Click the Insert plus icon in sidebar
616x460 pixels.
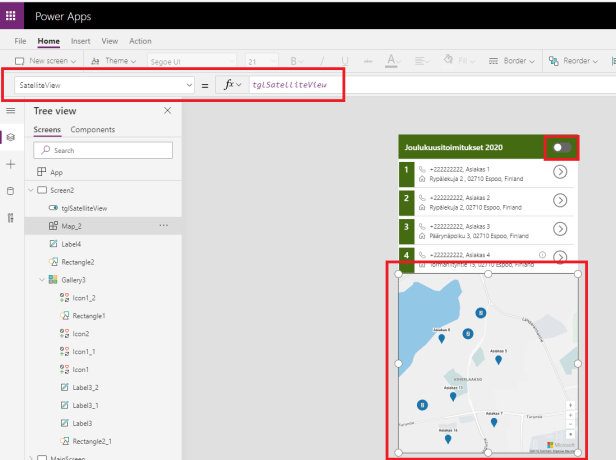pos(11,164)
